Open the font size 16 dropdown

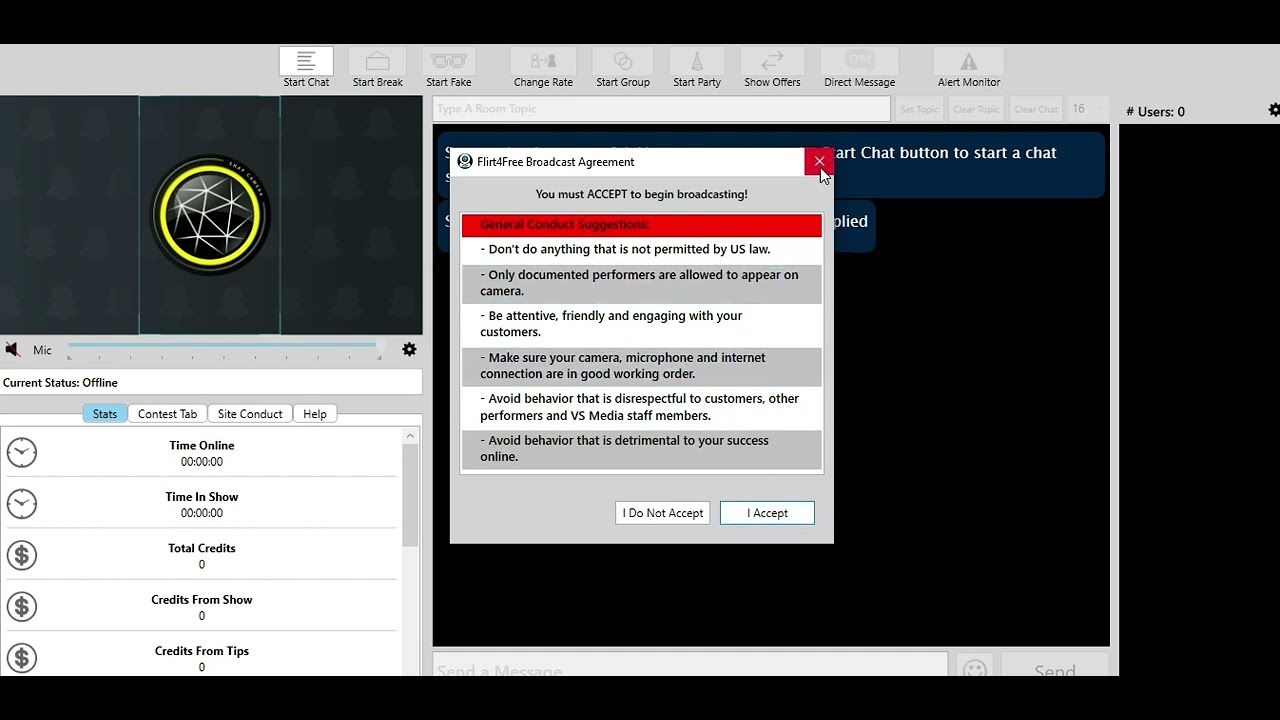pos(1088,109)
